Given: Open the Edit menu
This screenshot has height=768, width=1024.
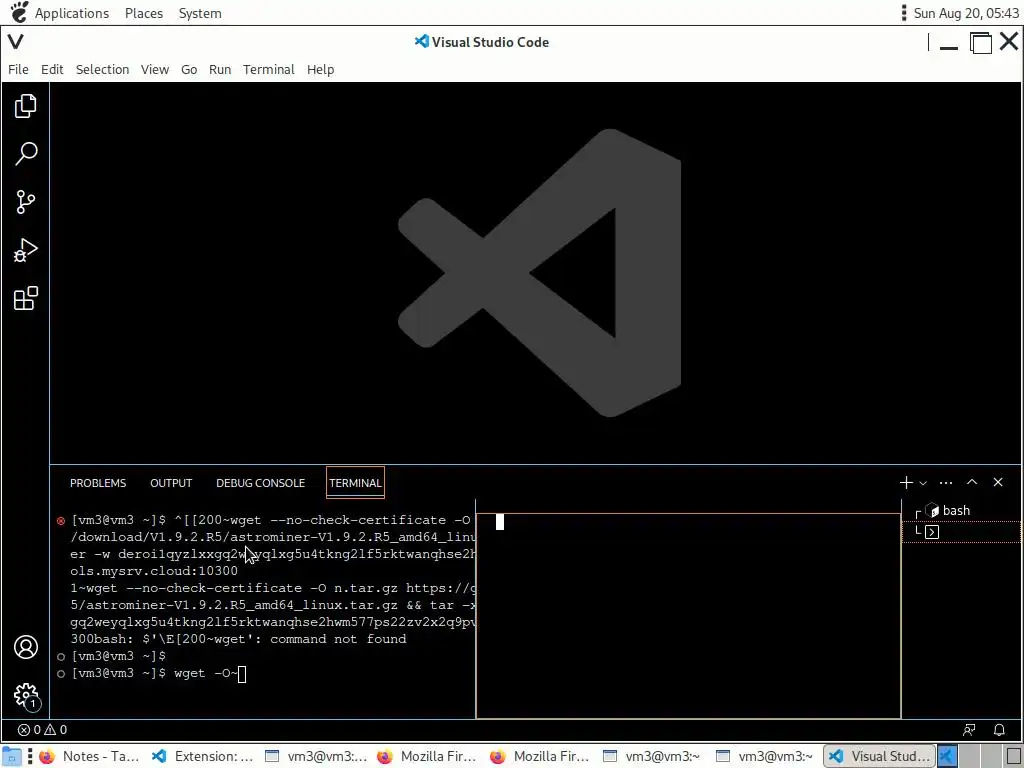Looking at the screenshot, I should [52, 69].
